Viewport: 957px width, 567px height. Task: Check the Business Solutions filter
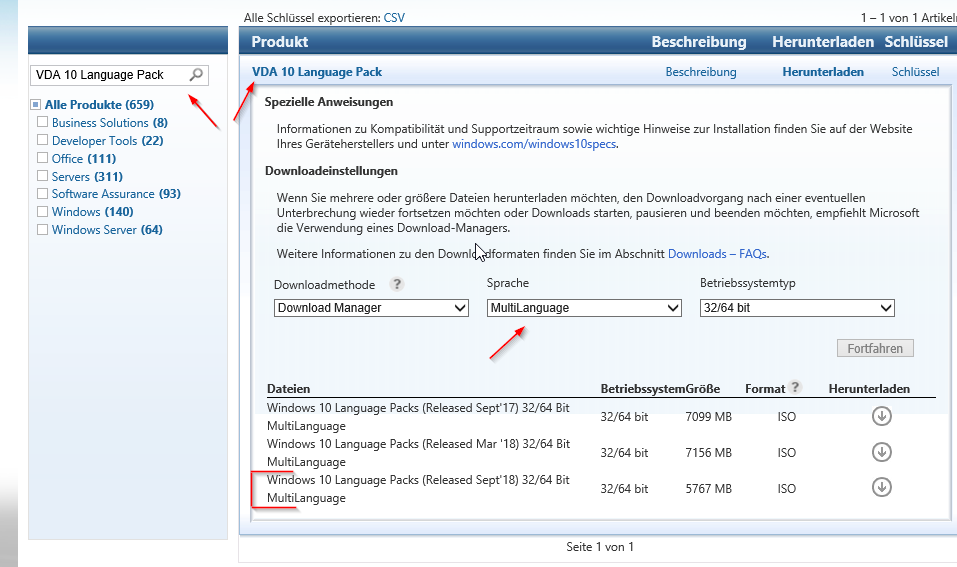[x=42, y=122]
